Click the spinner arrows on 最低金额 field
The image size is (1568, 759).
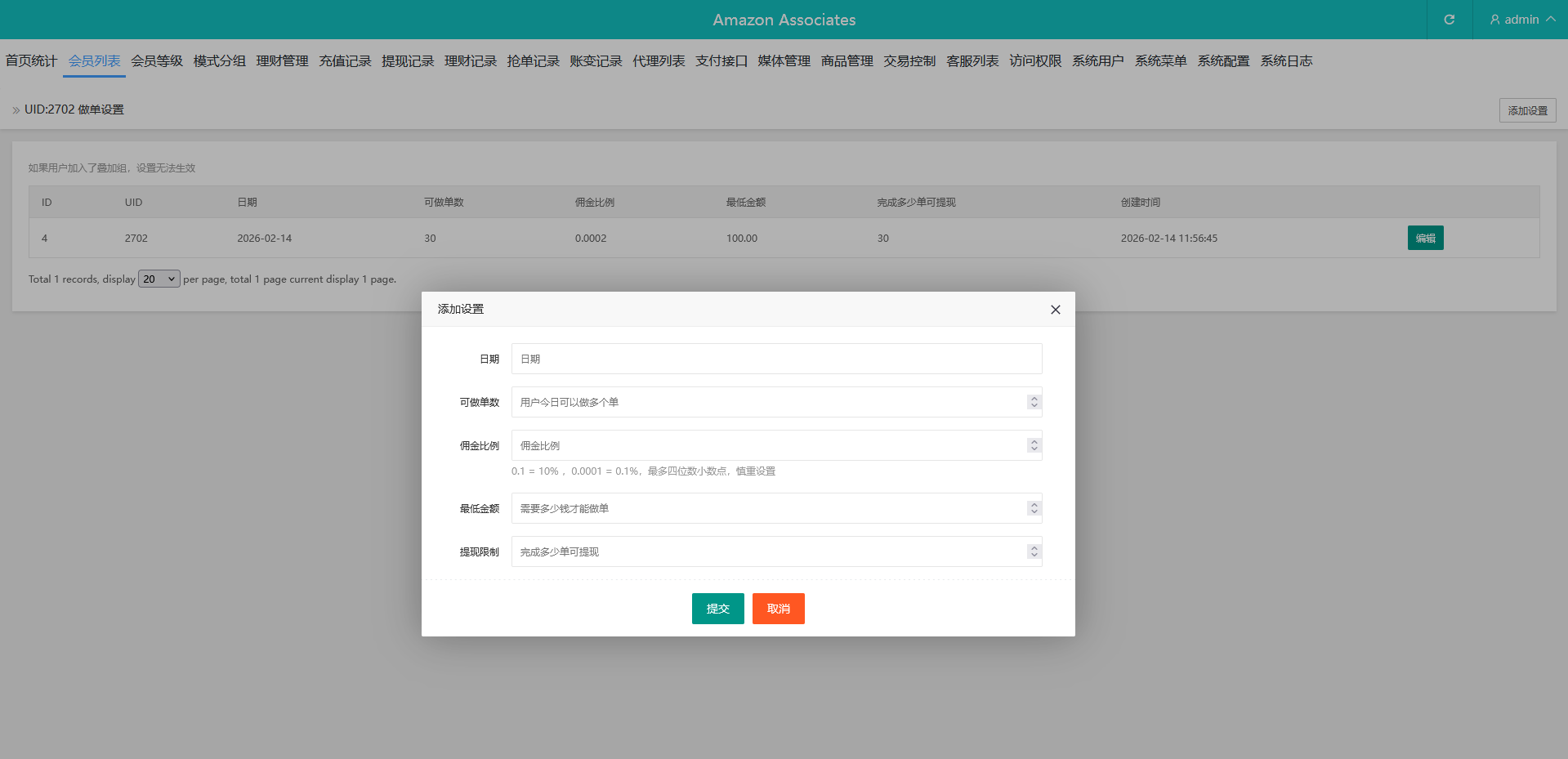pos(1034,508)
